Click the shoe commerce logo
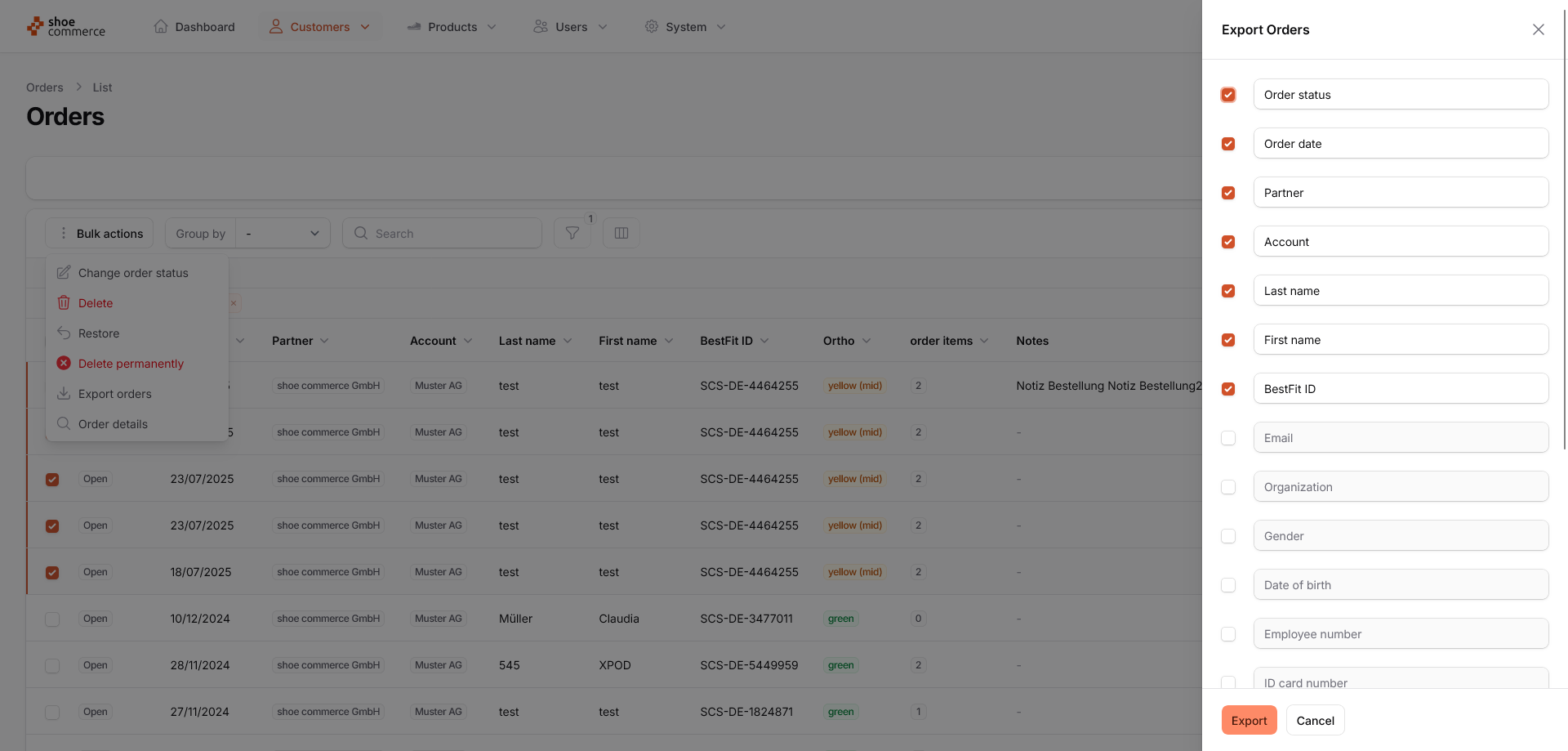The height and width of the screenshot is (751, 1568). (66, 27)
